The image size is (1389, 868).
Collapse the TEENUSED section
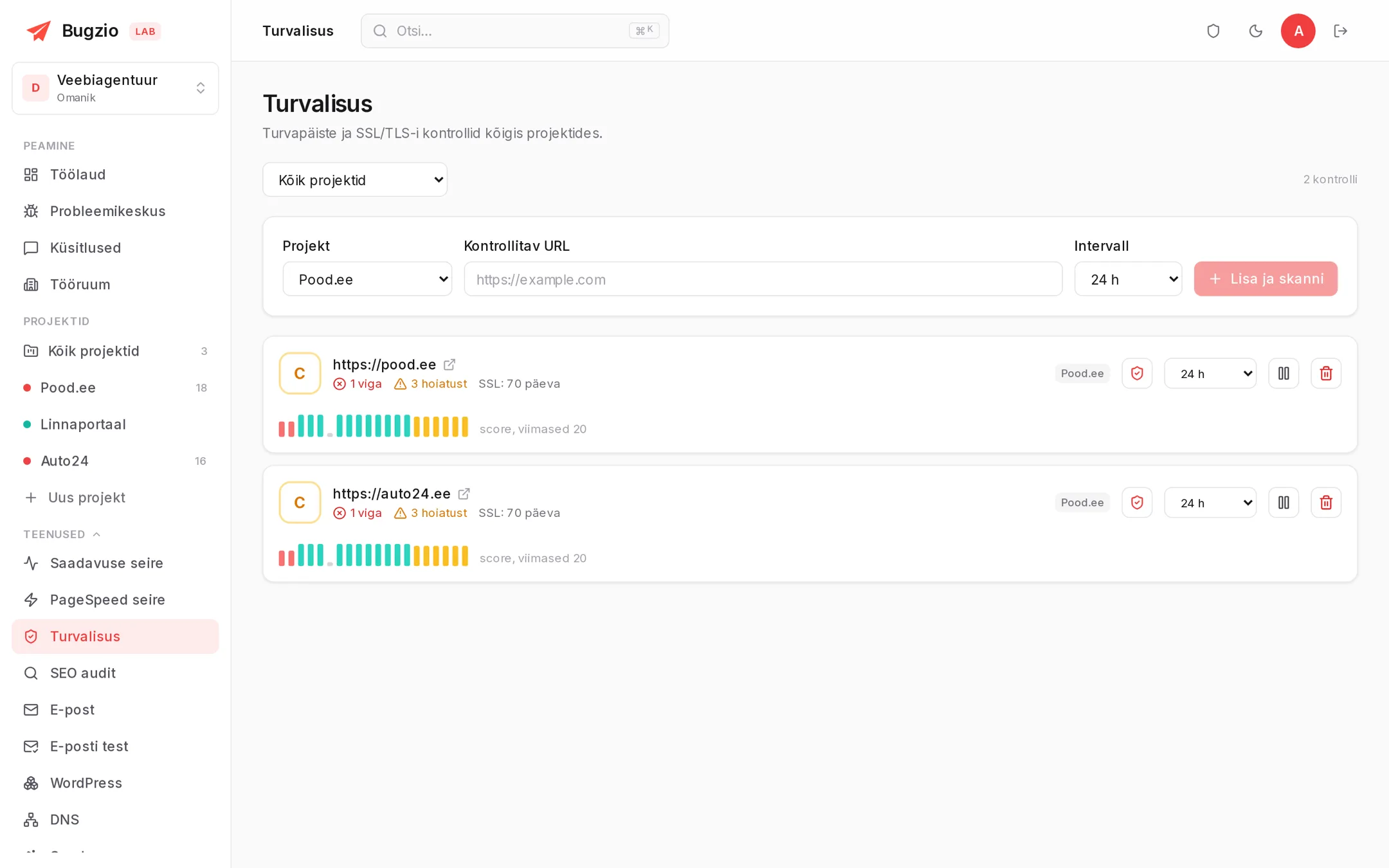pyautogui.click(x=62, y=534)
